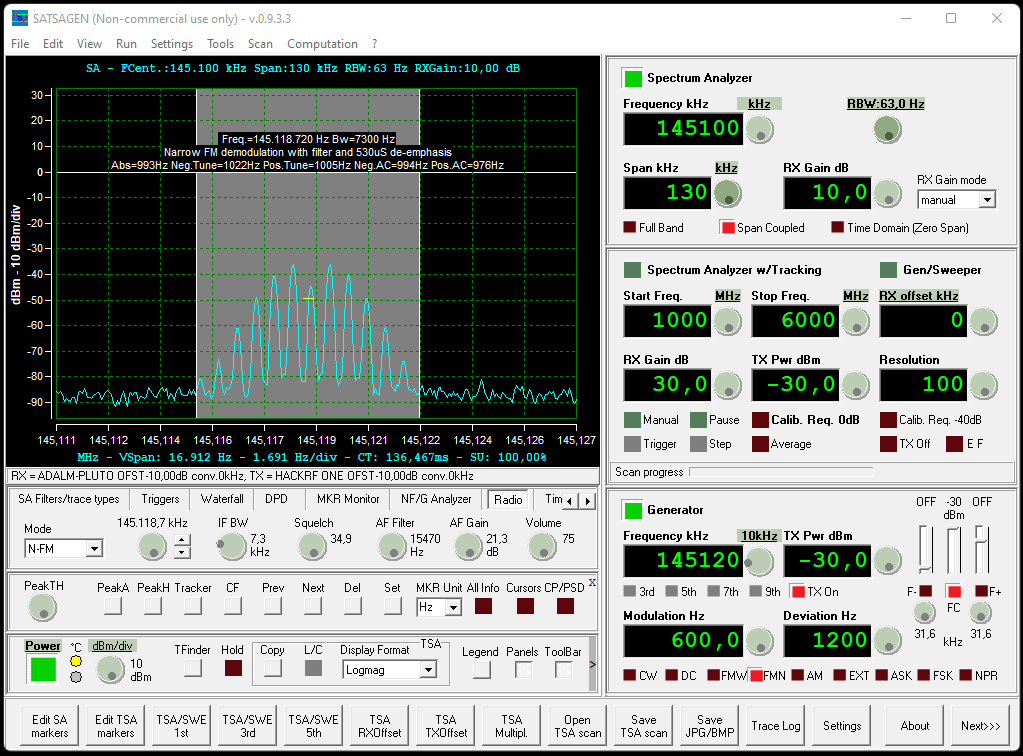The image size is (1023, 756).
Task: Switch to the MKR Monitor tab
Action: (x=348, y=499)
